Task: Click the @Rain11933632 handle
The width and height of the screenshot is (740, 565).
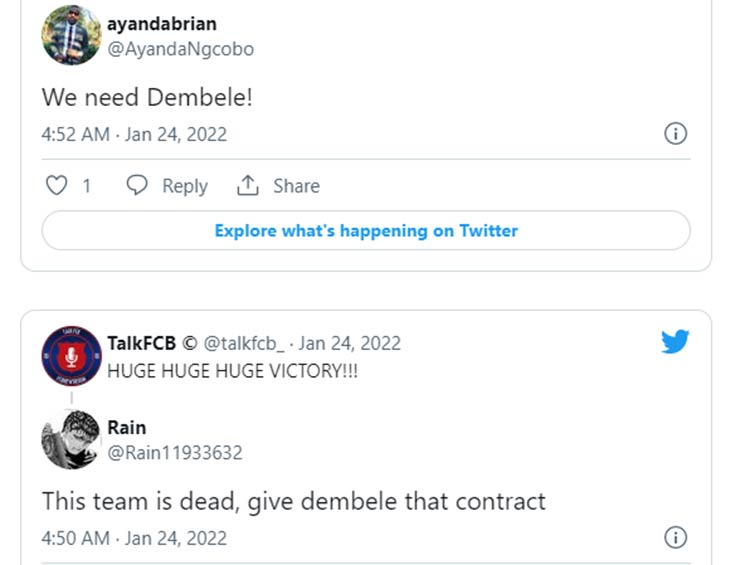Action: click(x=175, y=453)
